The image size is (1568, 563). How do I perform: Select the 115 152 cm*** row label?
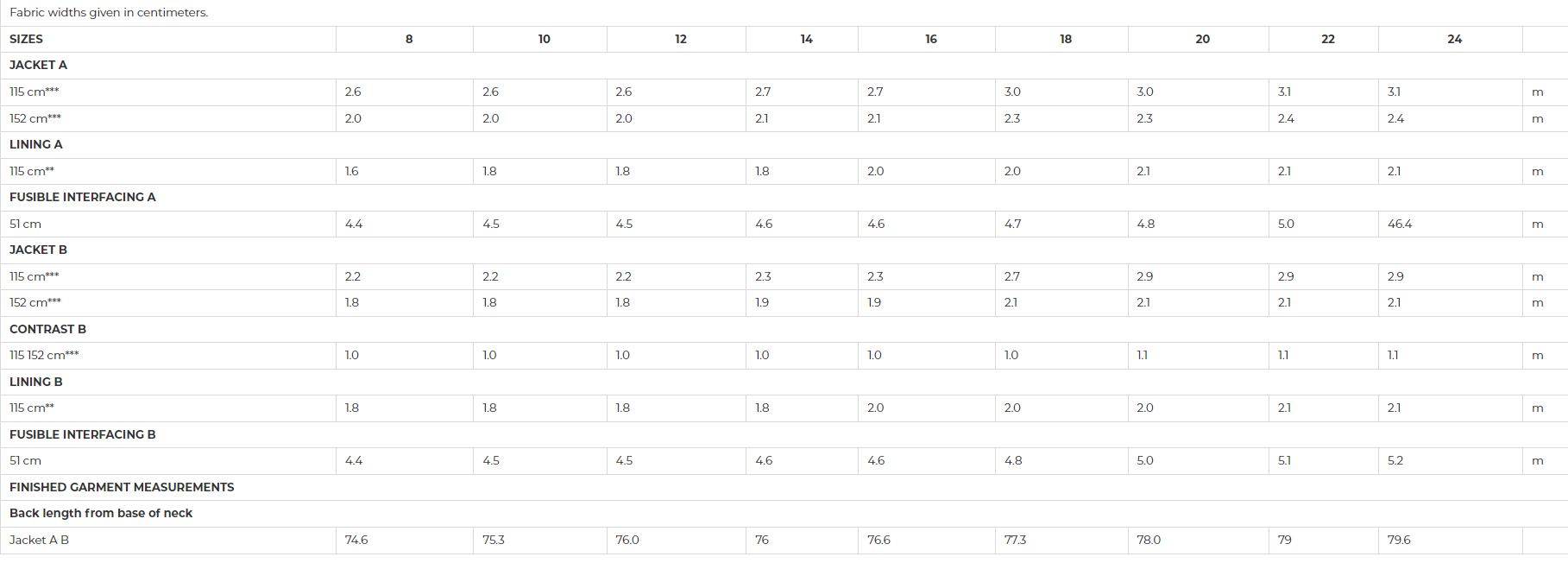point(44,355)
